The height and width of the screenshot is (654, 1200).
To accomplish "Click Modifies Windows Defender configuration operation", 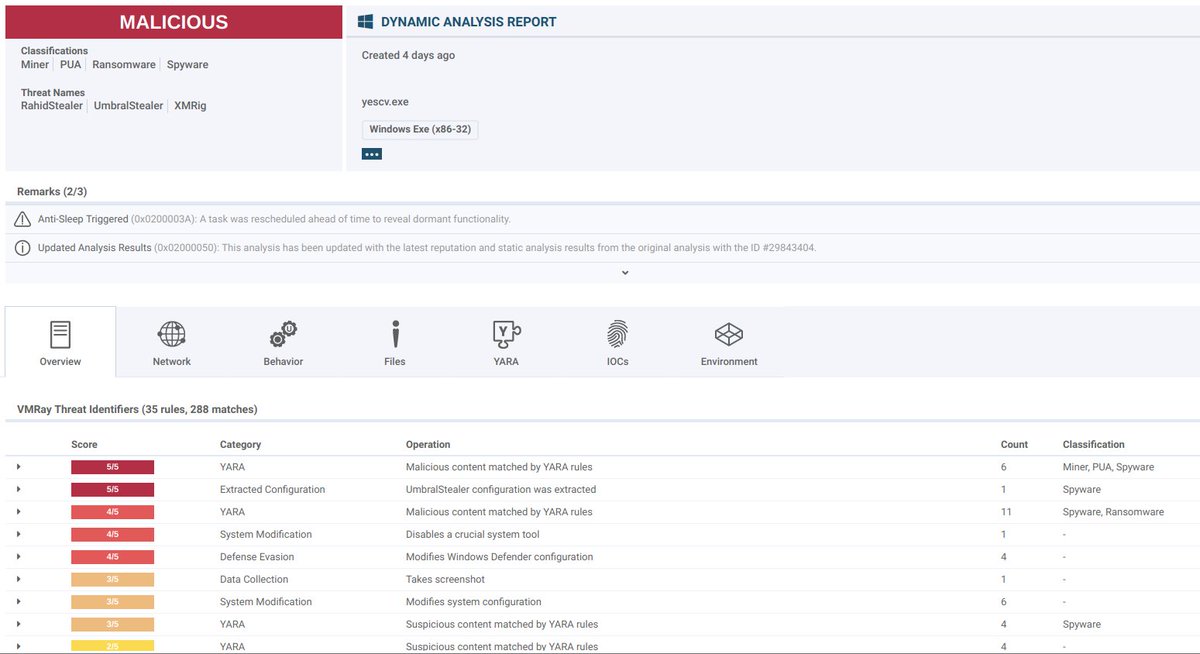I will point(499,557).
